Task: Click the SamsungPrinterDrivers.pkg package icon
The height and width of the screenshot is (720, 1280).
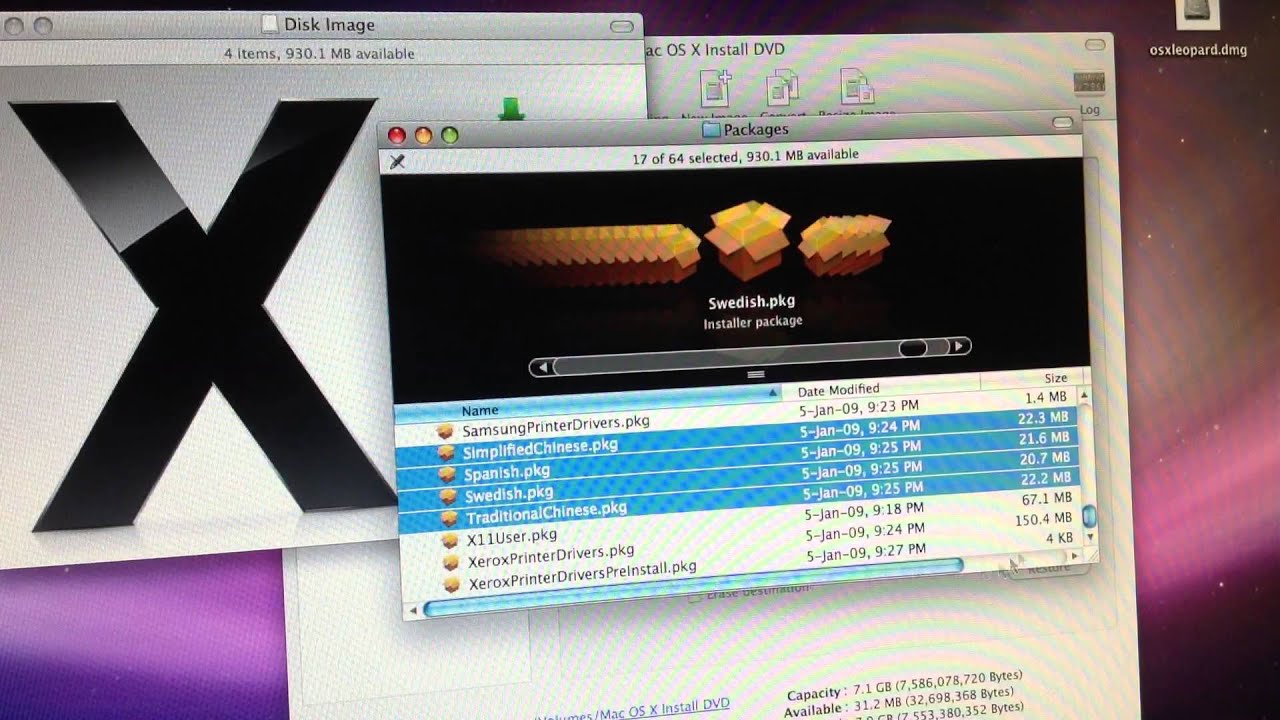Action: tap(447, 432)
